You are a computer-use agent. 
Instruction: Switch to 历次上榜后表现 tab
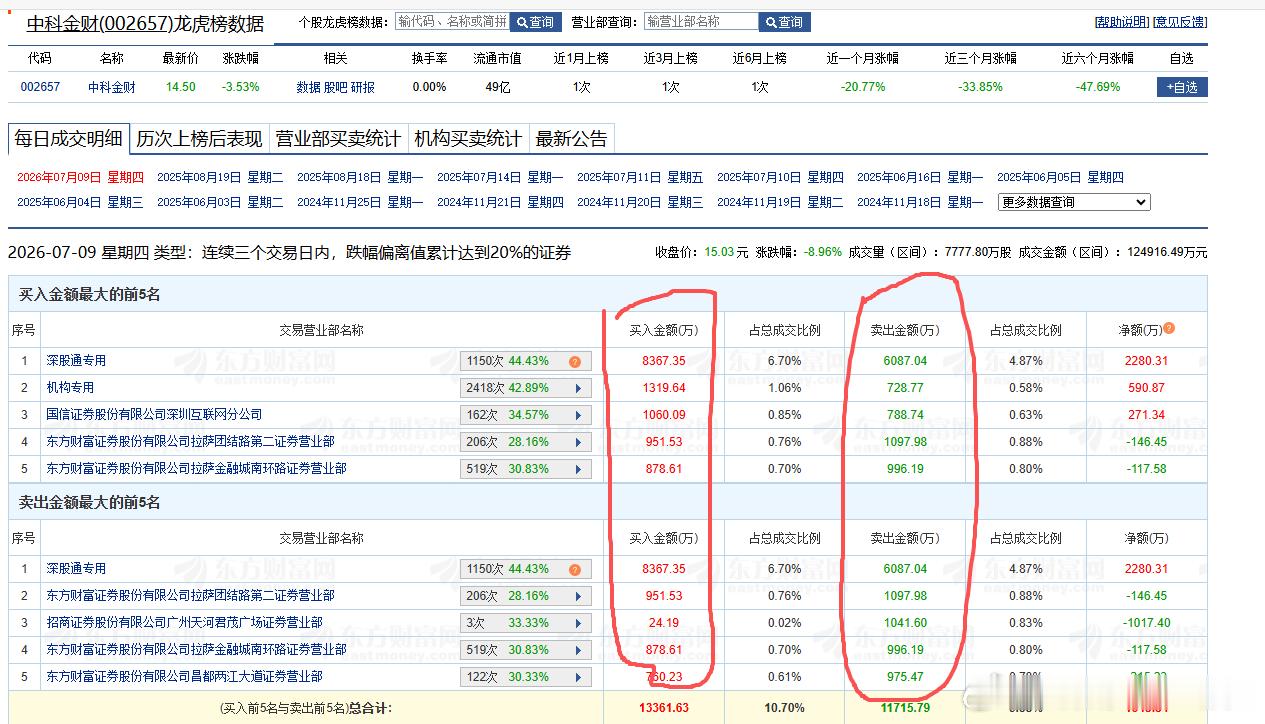click(199, 139)
